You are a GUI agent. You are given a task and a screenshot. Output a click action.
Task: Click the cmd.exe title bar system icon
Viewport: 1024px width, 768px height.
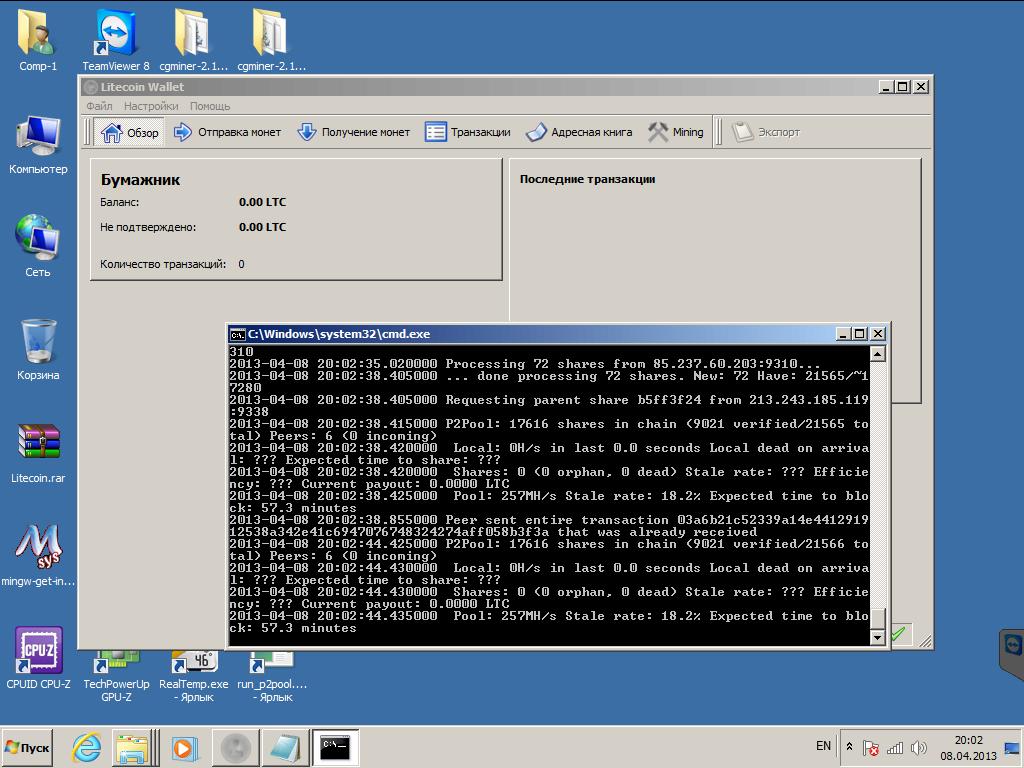238,334
